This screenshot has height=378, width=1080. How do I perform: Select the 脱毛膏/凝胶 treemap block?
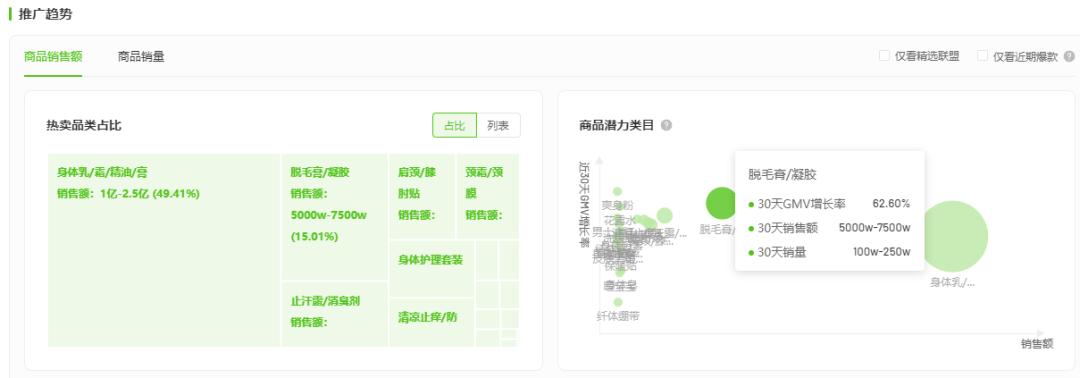(335, 217)
